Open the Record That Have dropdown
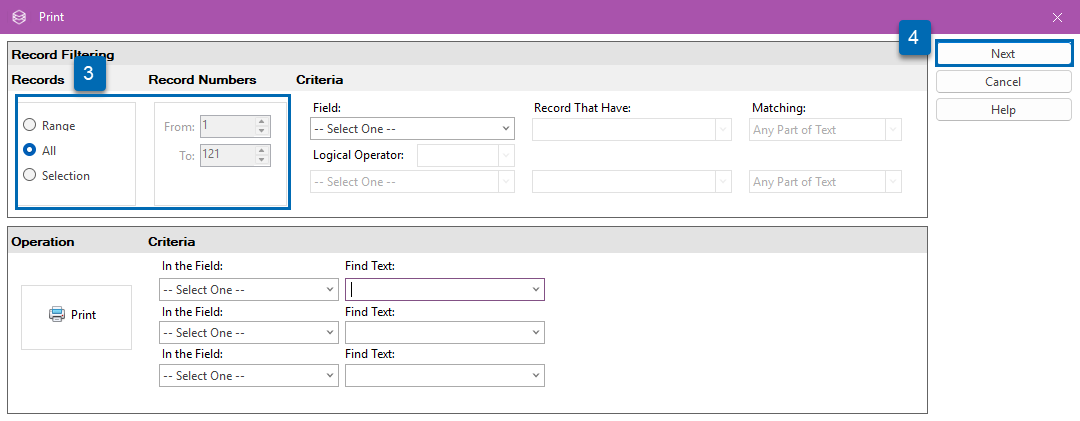 click(632, 129)
